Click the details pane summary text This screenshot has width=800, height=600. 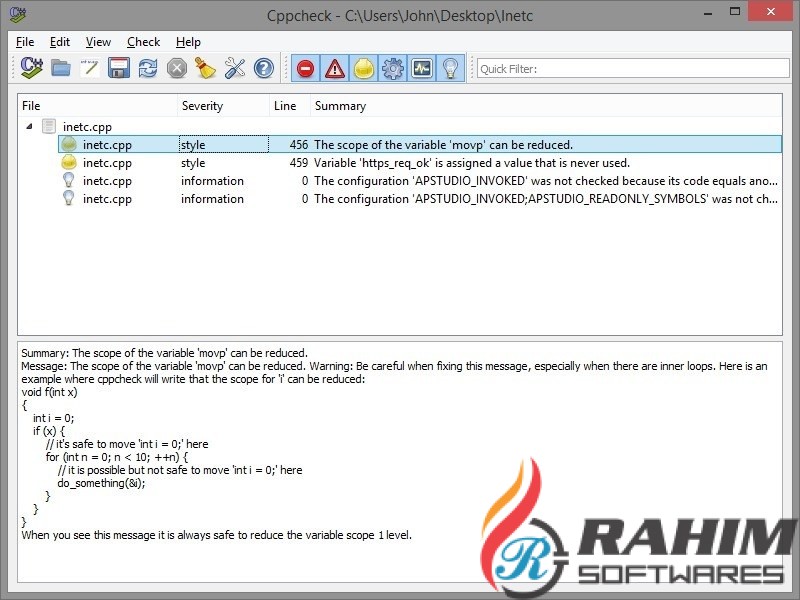tap(164, 353)
